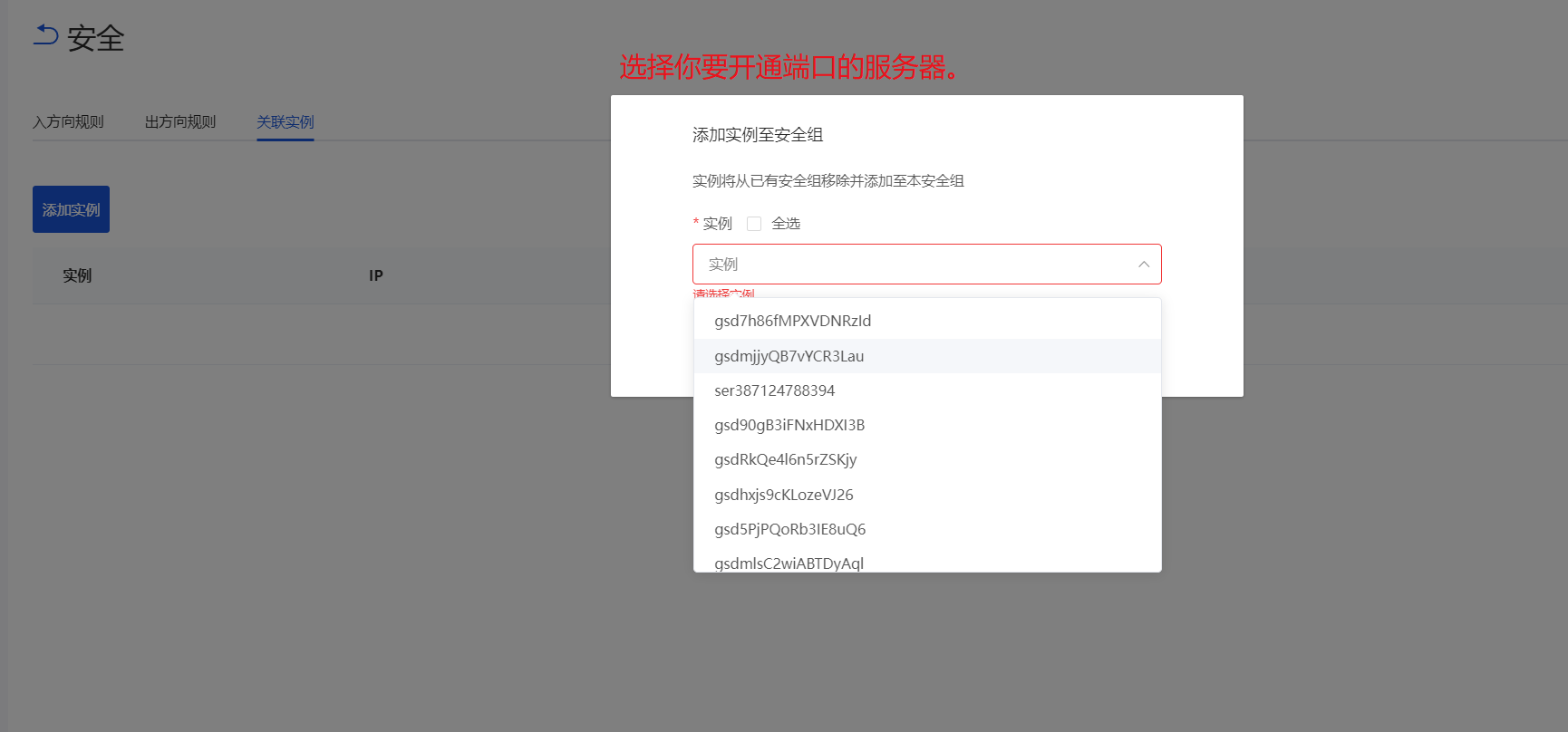
Task: Click the back arrow next to 安全
Action: [45, 36]
